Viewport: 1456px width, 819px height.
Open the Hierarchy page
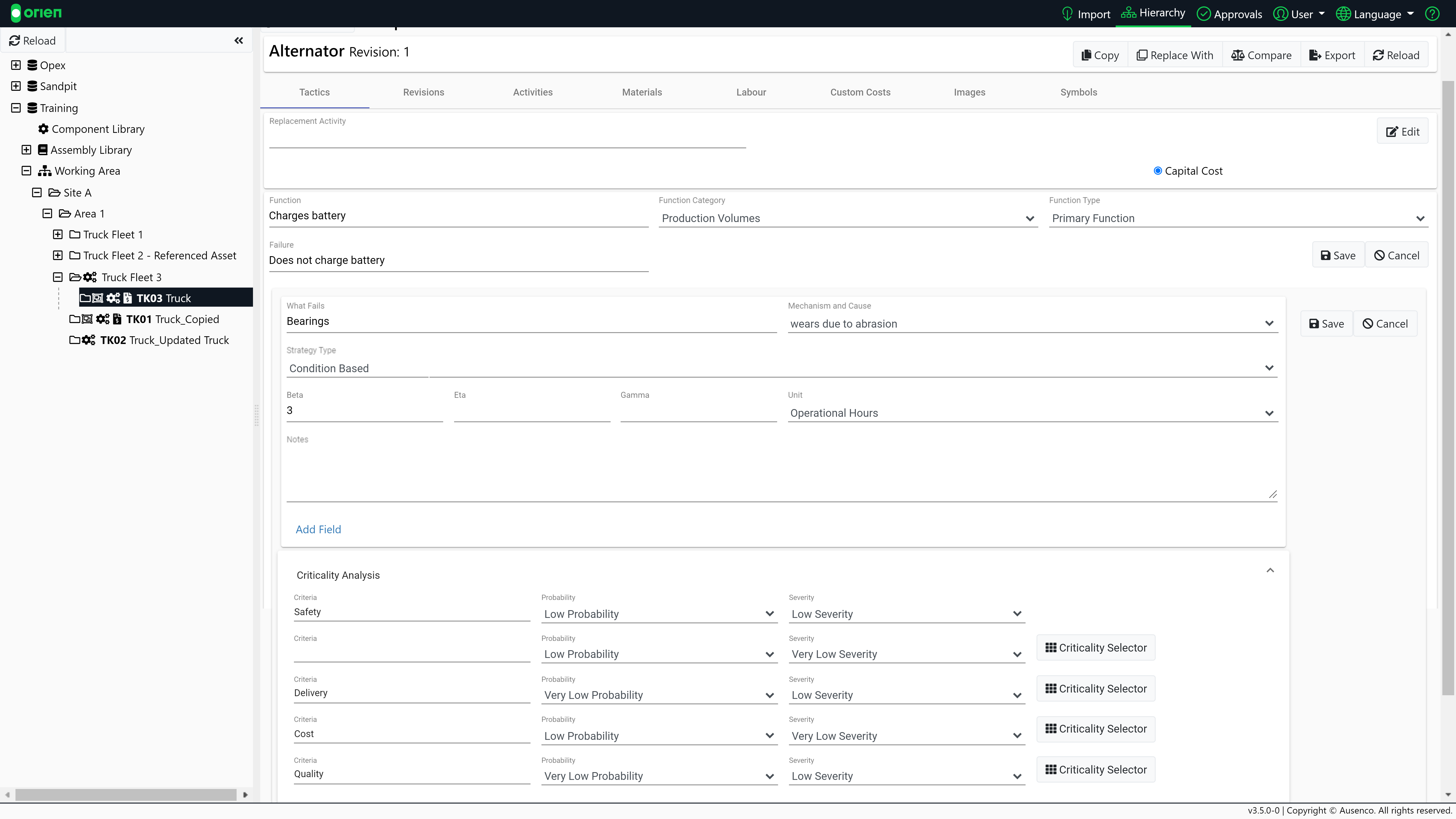(x=1153, y=13)
